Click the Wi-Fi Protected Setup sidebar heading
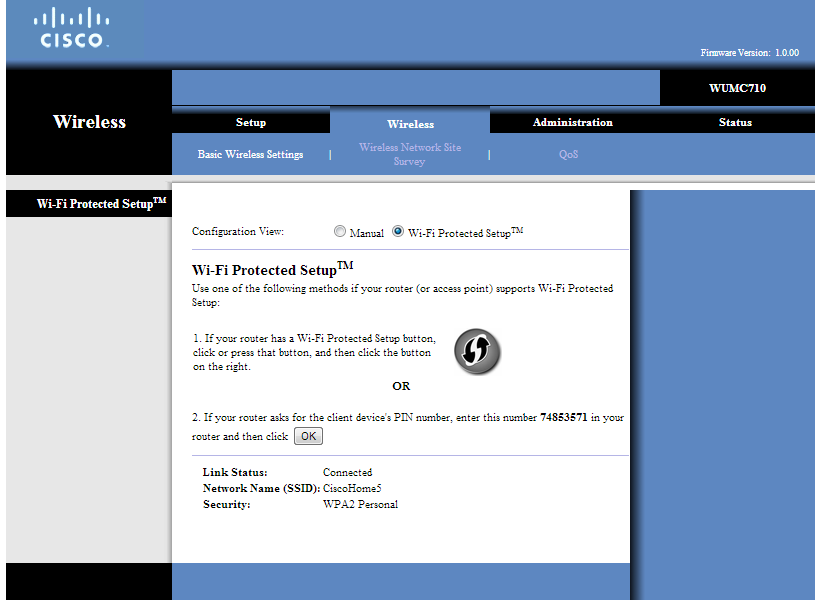This screenshot has width=825, height=605. point(102,203)
